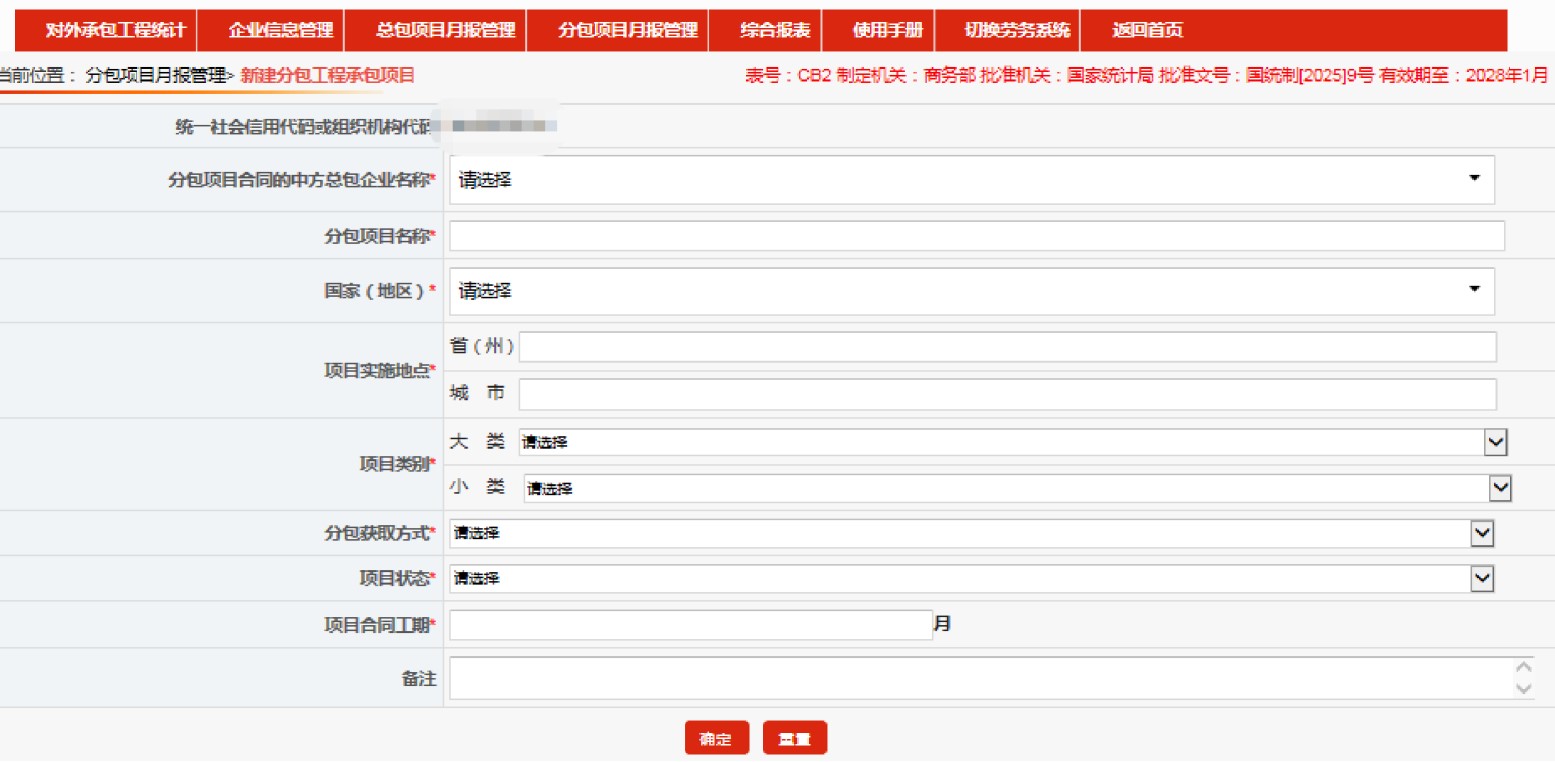Choose a 项目状态 from dropdown
This screenshot has height=762, width=1555.
971,578
